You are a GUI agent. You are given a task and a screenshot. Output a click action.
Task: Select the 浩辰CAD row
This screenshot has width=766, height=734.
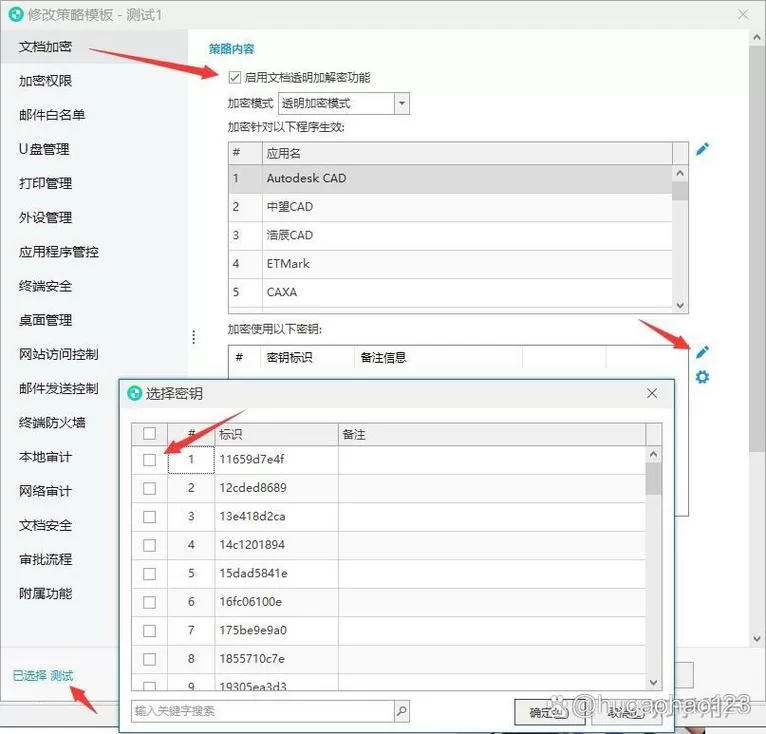(450, 236)
